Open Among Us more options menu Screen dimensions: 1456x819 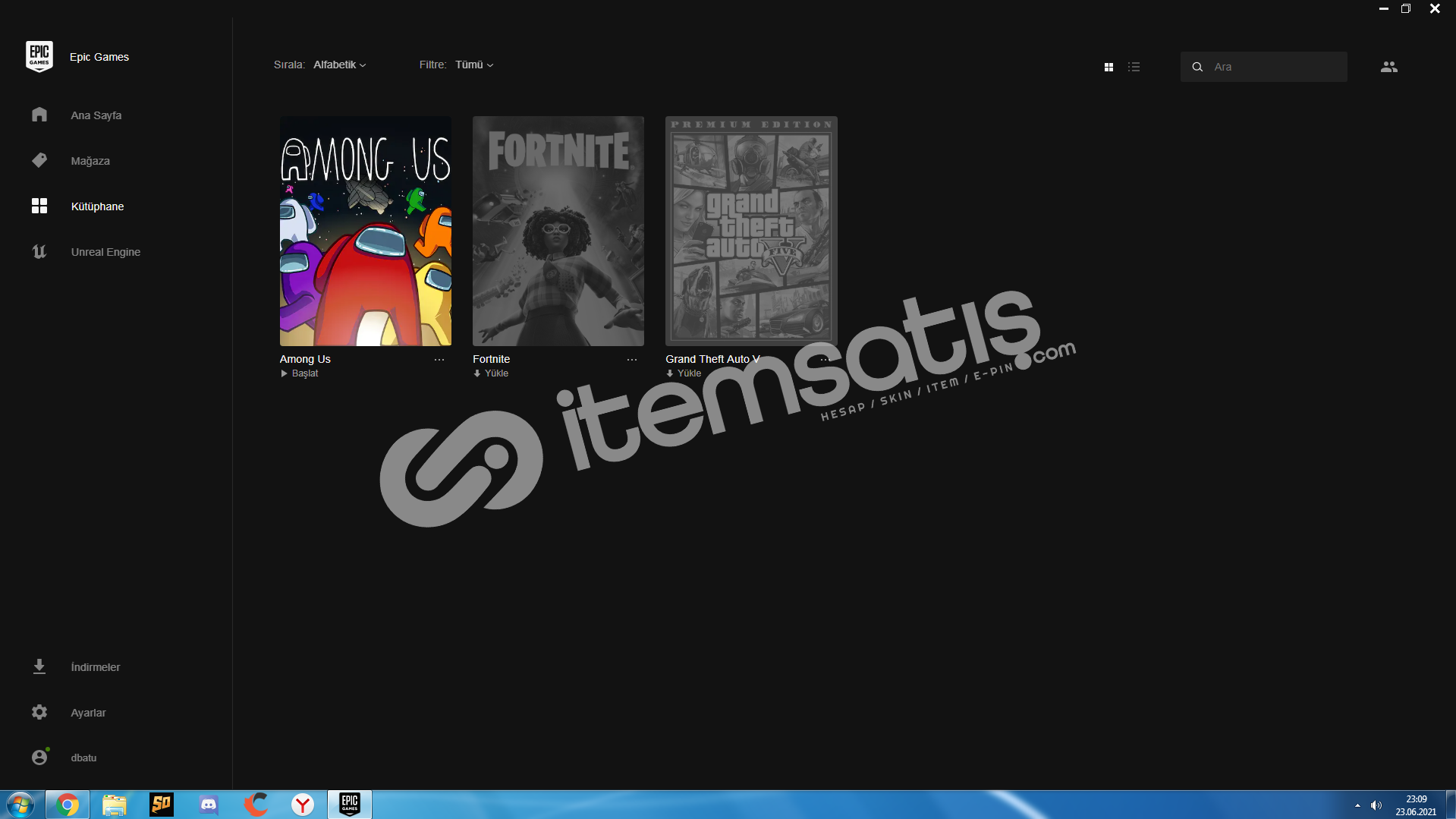point(439,360)
